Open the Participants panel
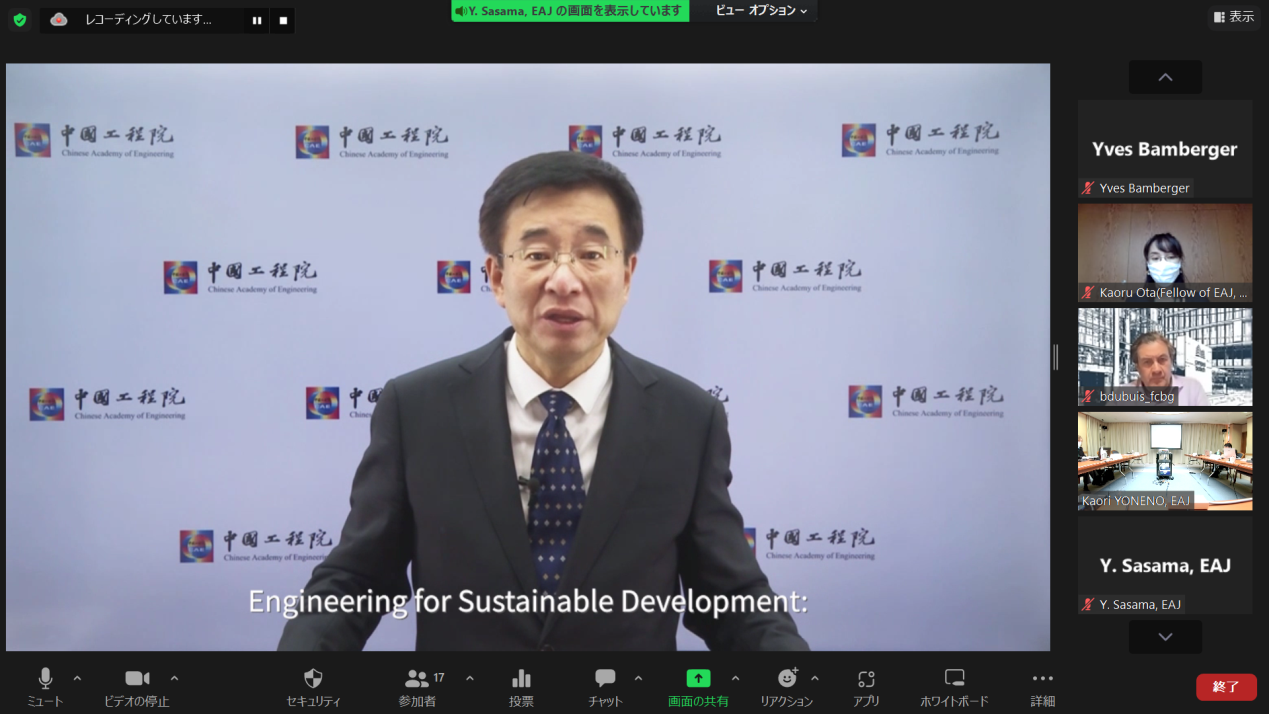Image resolution: width=1269 pixels, height=714 pixels. [x=417, y=679]
